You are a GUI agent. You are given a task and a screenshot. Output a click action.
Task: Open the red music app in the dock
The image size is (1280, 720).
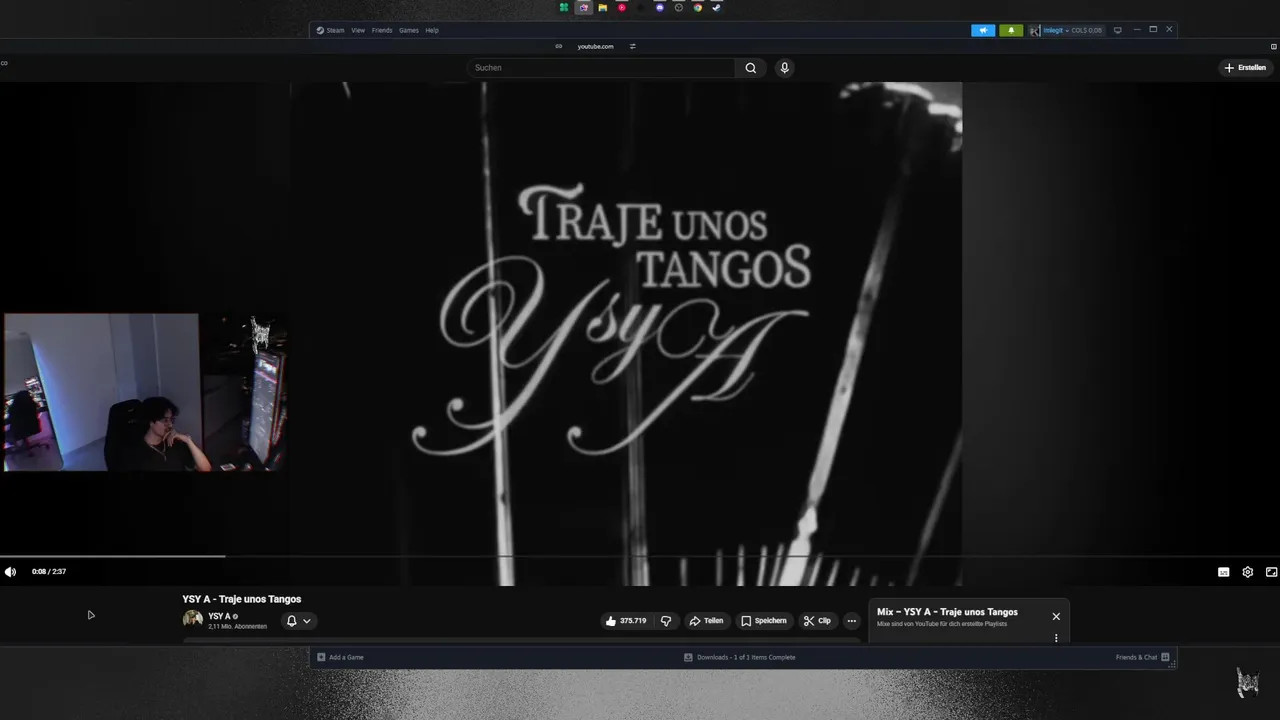point(621,7)
